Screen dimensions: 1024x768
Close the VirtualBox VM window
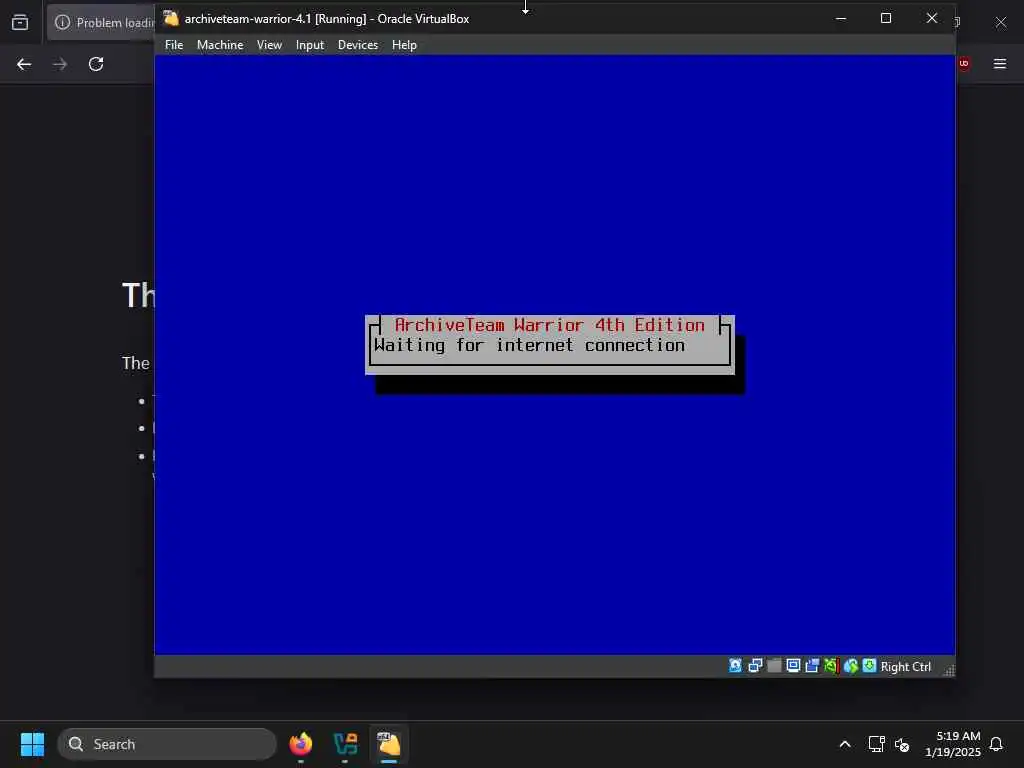(x=932, y=18)
